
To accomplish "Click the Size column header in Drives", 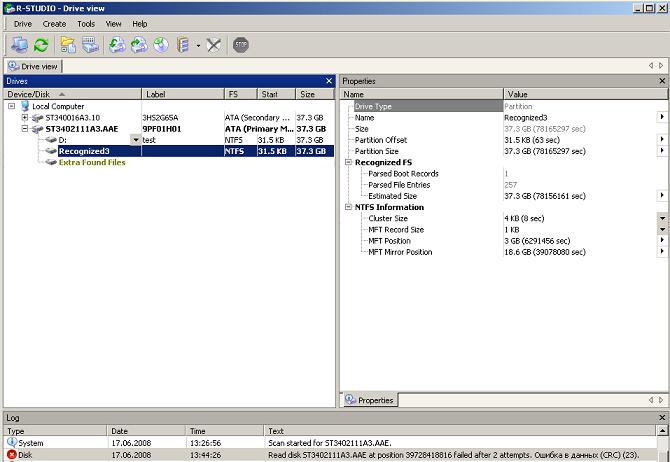I will [x=315, y=94].
